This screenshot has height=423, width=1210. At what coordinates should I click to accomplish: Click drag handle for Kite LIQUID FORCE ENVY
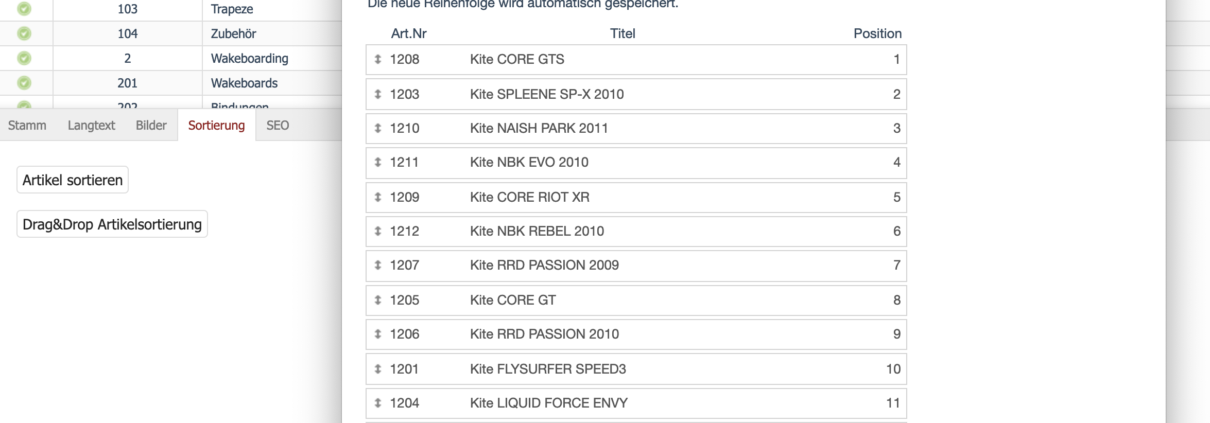pyautogui.click(x=378, y=404)
